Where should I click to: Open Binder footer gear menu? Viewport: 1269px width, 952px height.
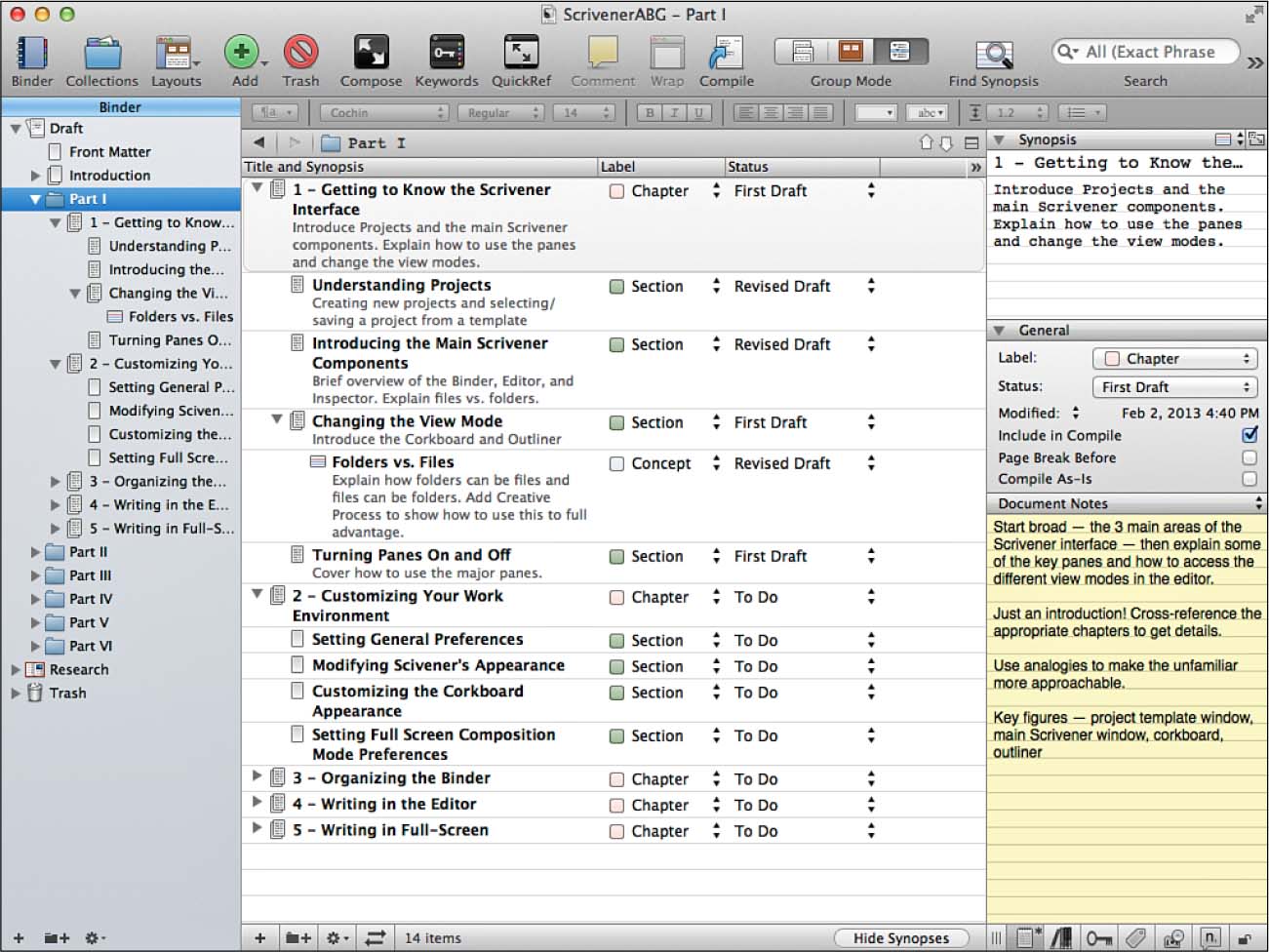click(95, 938)
